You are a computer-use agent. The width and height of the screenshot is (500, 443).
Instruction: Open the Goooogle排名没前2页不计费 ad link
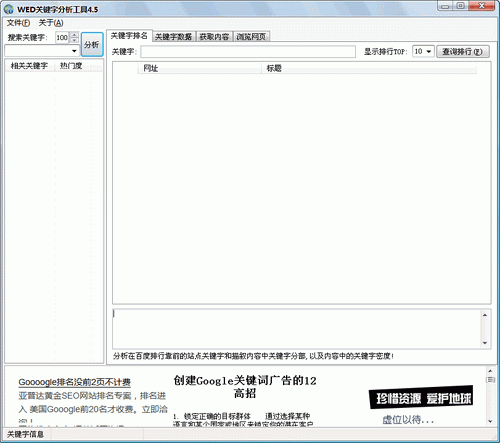[74, 382]
